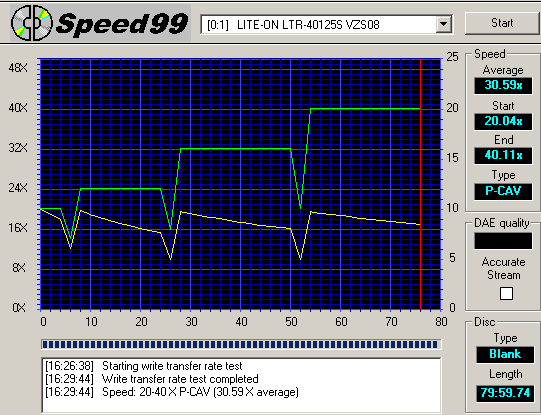Click the P-CAV type field
The height and width of the screenshot is (415, 541).
[503, 191]
